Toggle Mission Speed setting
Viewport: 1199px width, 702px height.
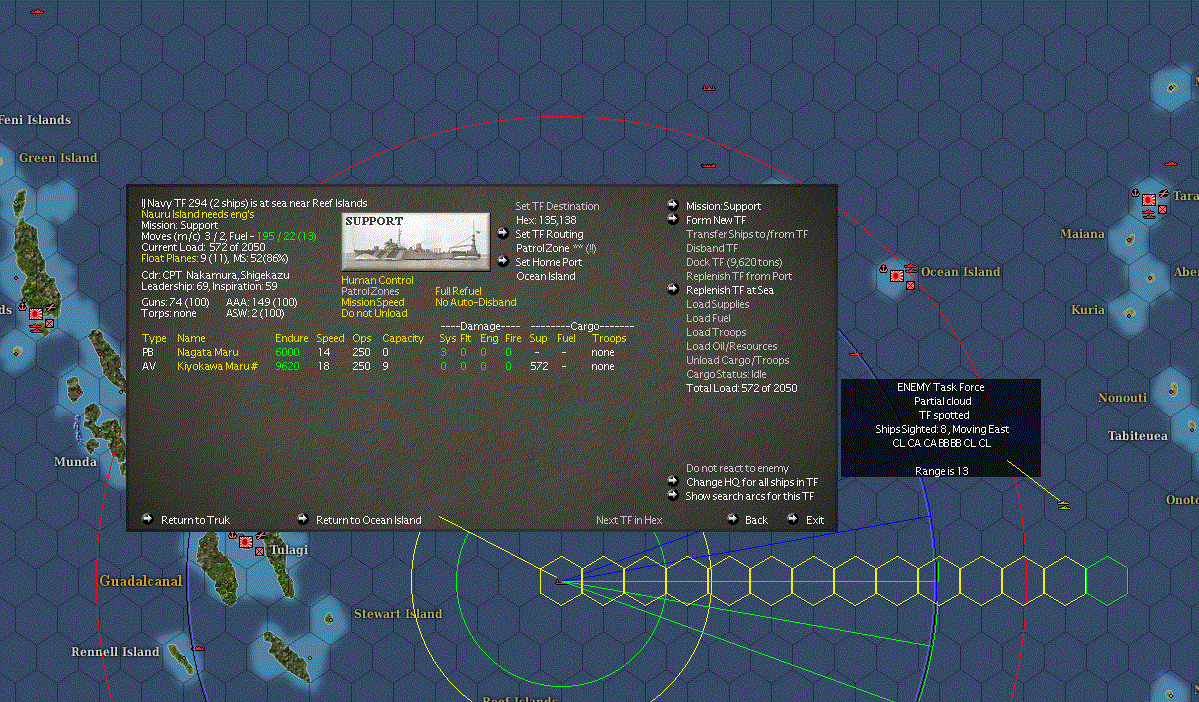click(x=372, y=302)
